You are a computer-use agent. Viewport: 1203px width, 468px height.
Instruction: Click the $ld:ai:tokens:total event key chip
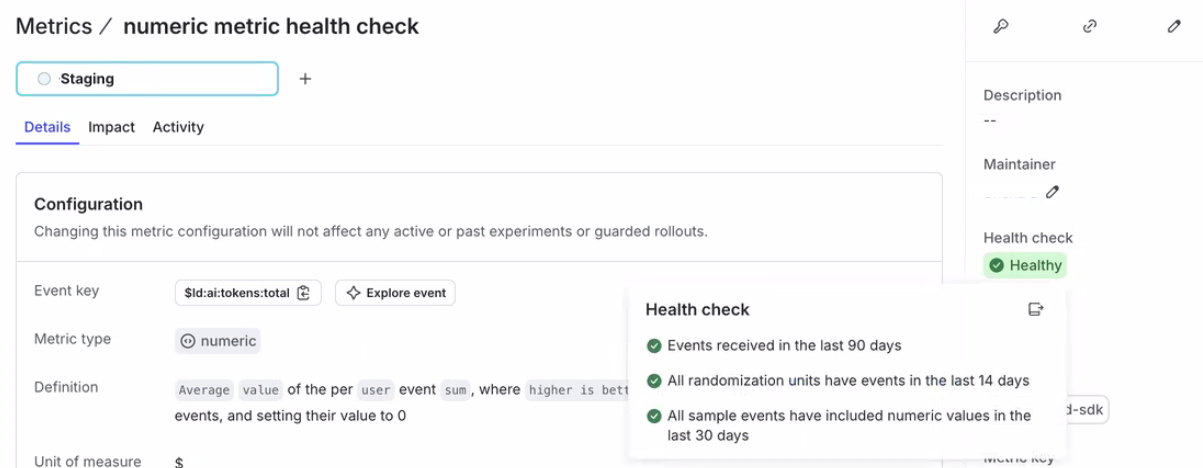point(237,293)
